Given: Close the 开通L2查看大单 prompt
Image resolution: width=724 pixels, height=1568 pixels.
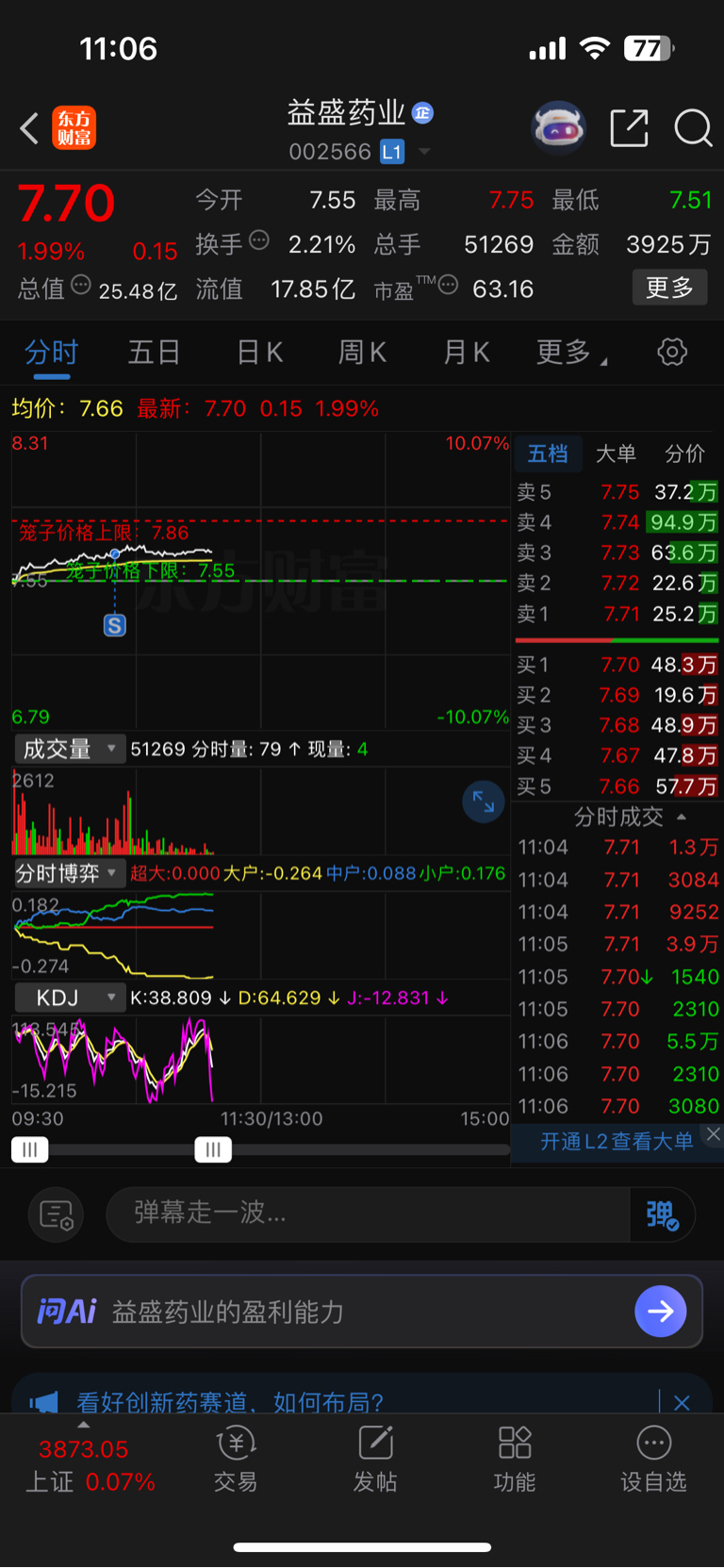Looking at the screenshot, I should (714, 1134).
